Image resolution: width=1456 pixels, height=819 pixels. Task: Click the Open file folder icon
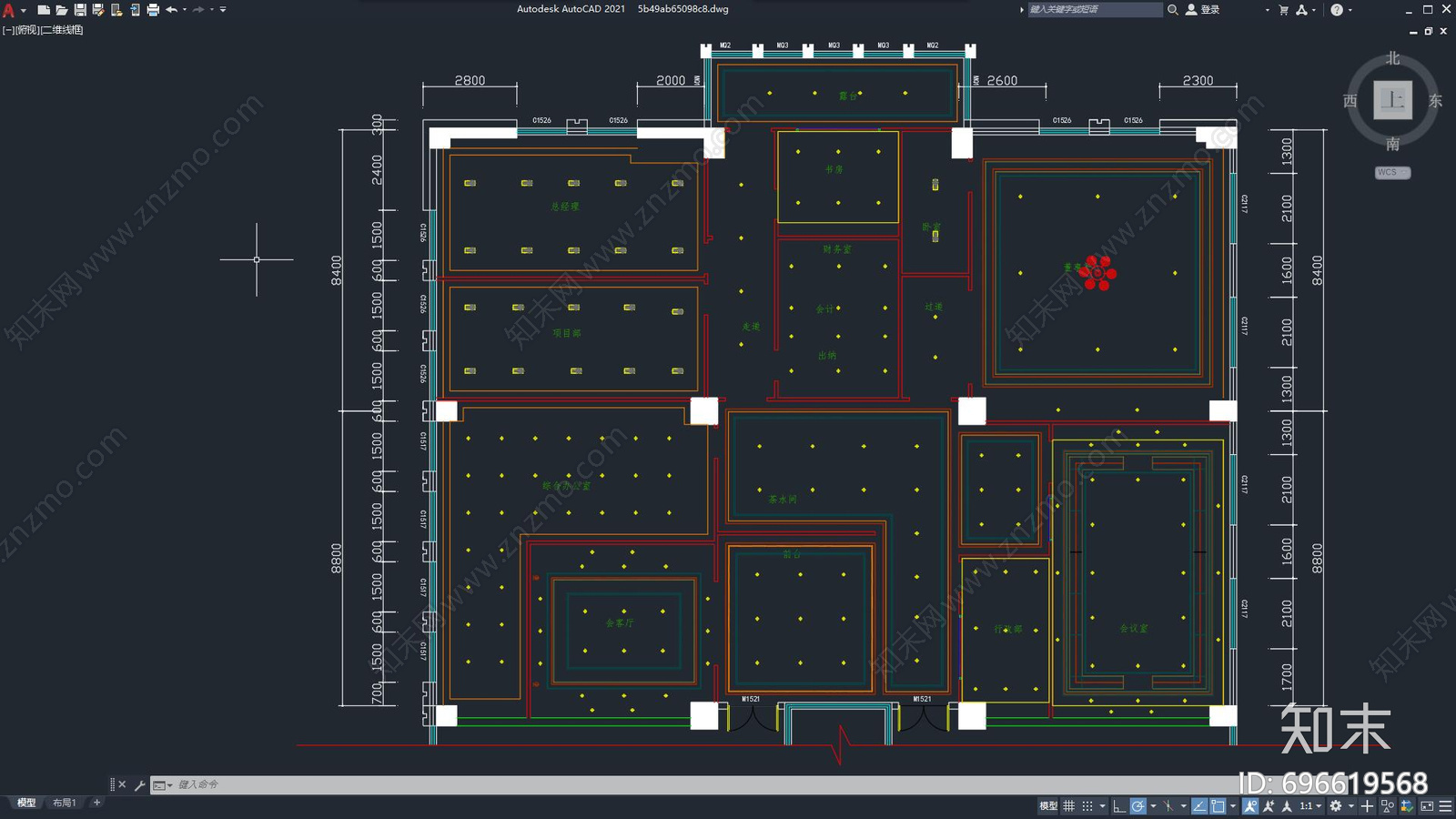coord(62,10)
